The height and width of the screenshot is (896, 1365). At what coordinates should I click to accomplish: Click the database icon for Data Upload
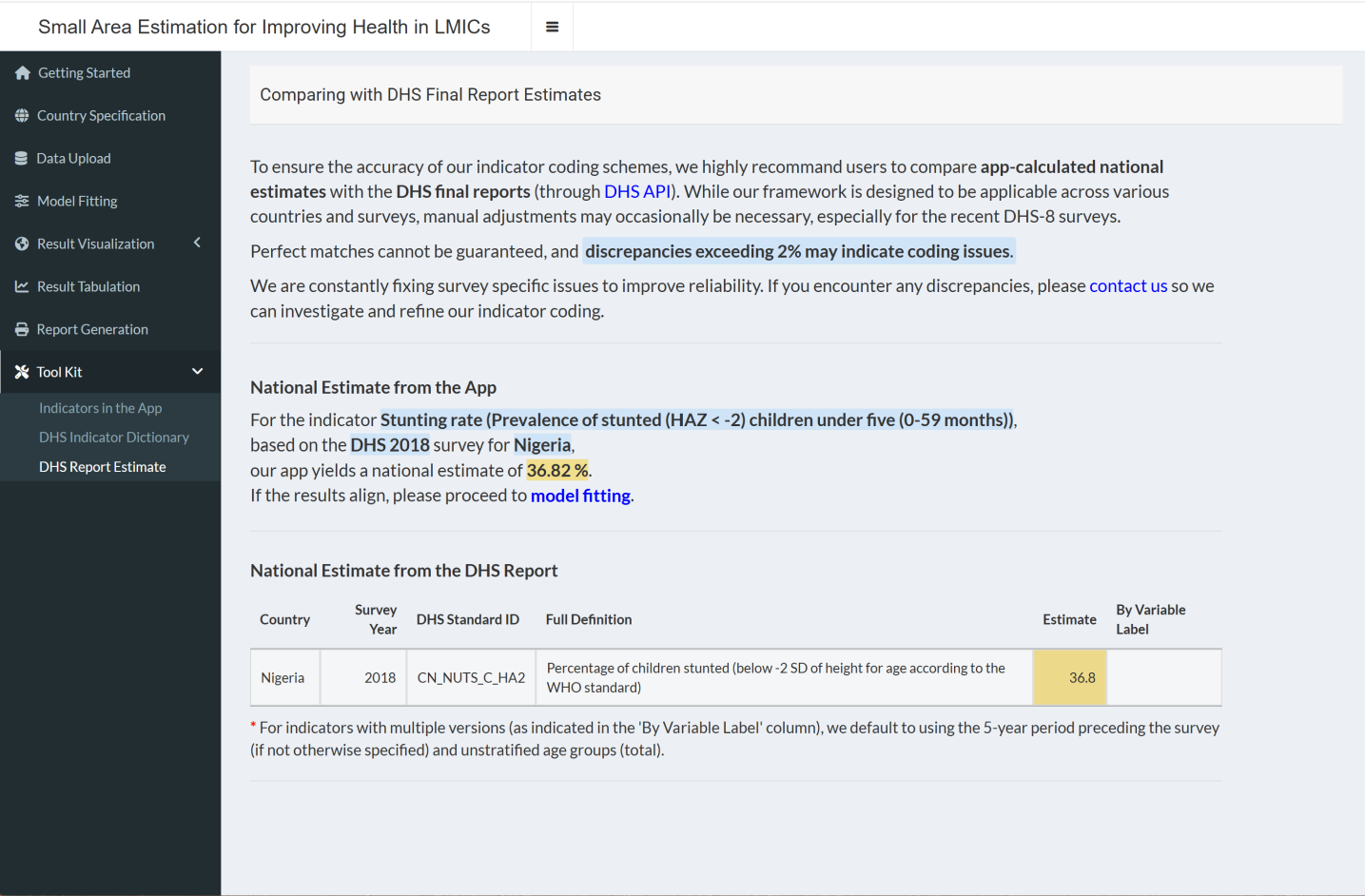click(22, 159)
